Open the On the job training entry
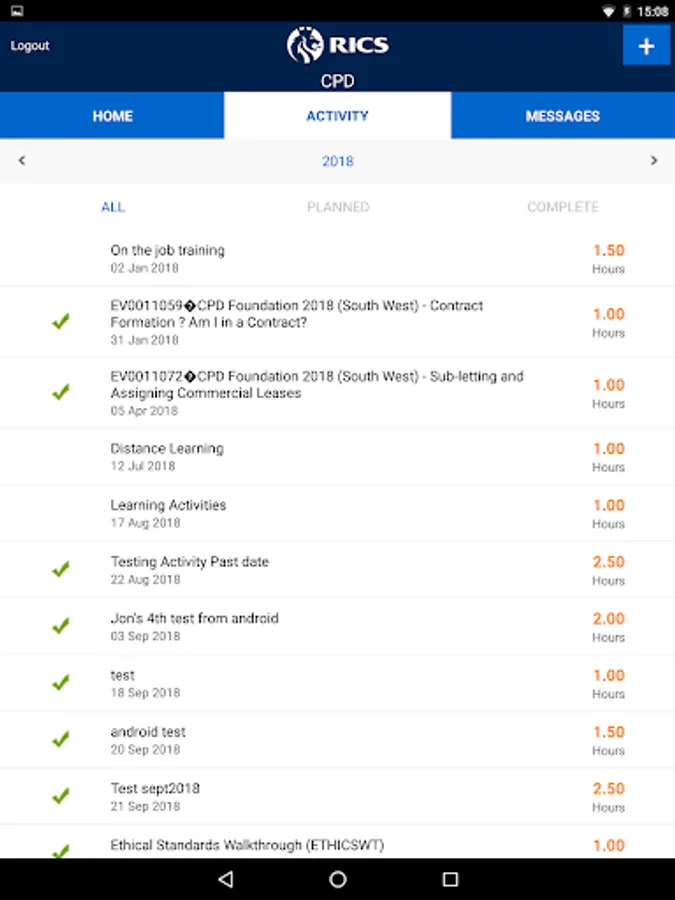This screenshot has width=675, height=900. [338, 258]
